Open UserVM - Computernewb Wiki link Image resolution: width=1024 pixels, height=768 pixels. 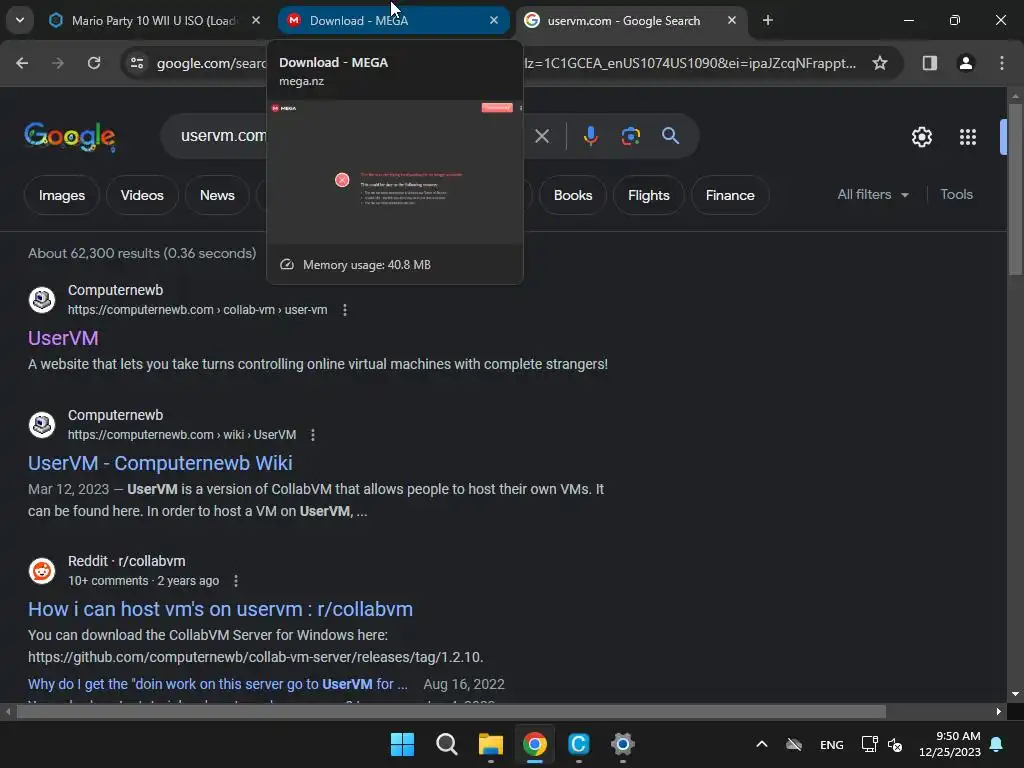click(160, 463)
